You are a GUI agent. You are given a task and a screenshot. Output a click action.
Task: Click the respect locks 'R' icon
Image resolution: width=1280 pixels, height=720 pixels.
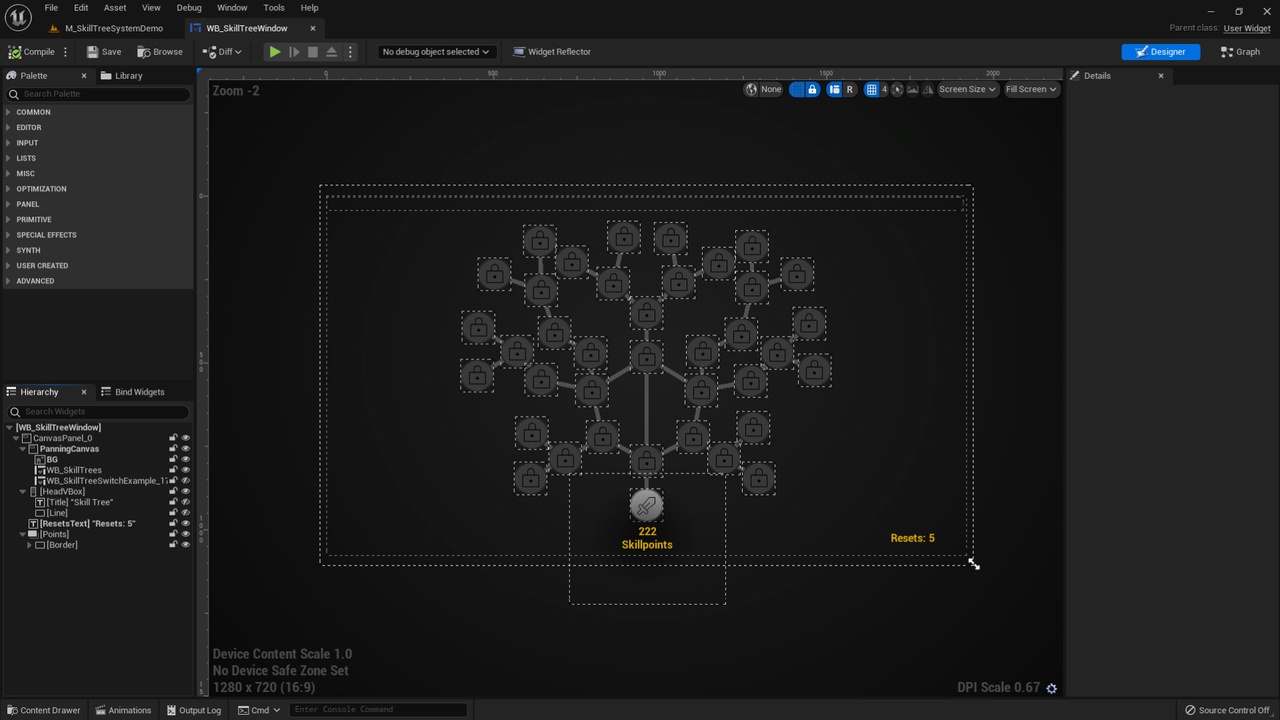click(x=849, y=89)
